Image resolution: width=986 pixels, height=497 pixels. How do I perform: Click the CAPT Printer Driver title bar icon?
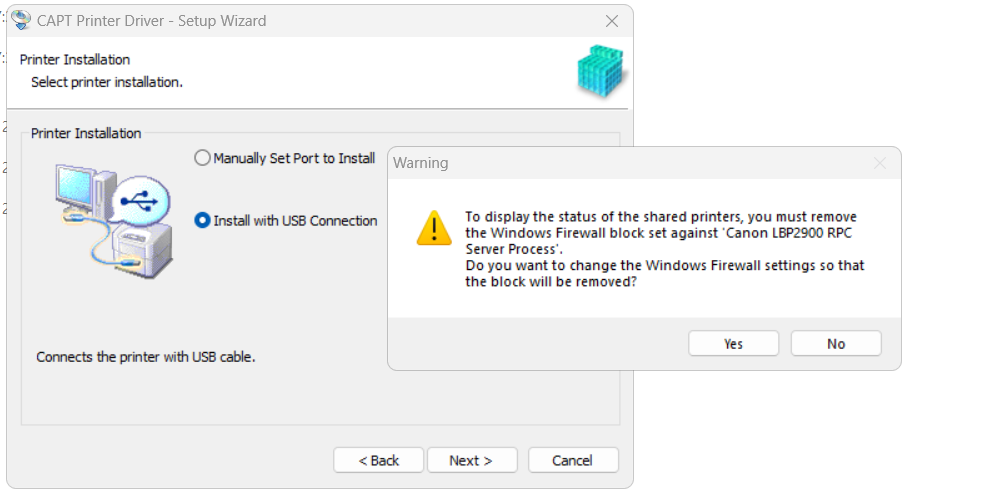(x=21, y=20)
